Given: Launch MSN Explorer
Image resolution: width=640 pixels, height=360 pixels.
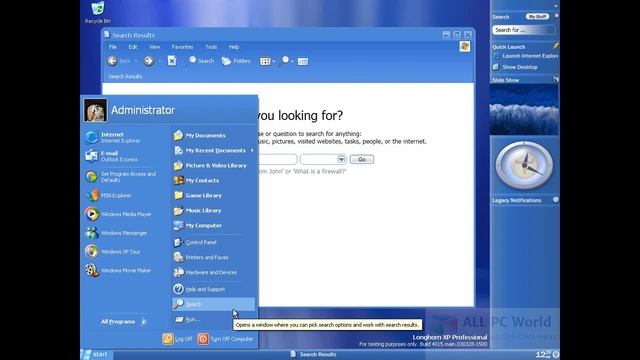Looking at the screenshot, I should click(109, 196).
